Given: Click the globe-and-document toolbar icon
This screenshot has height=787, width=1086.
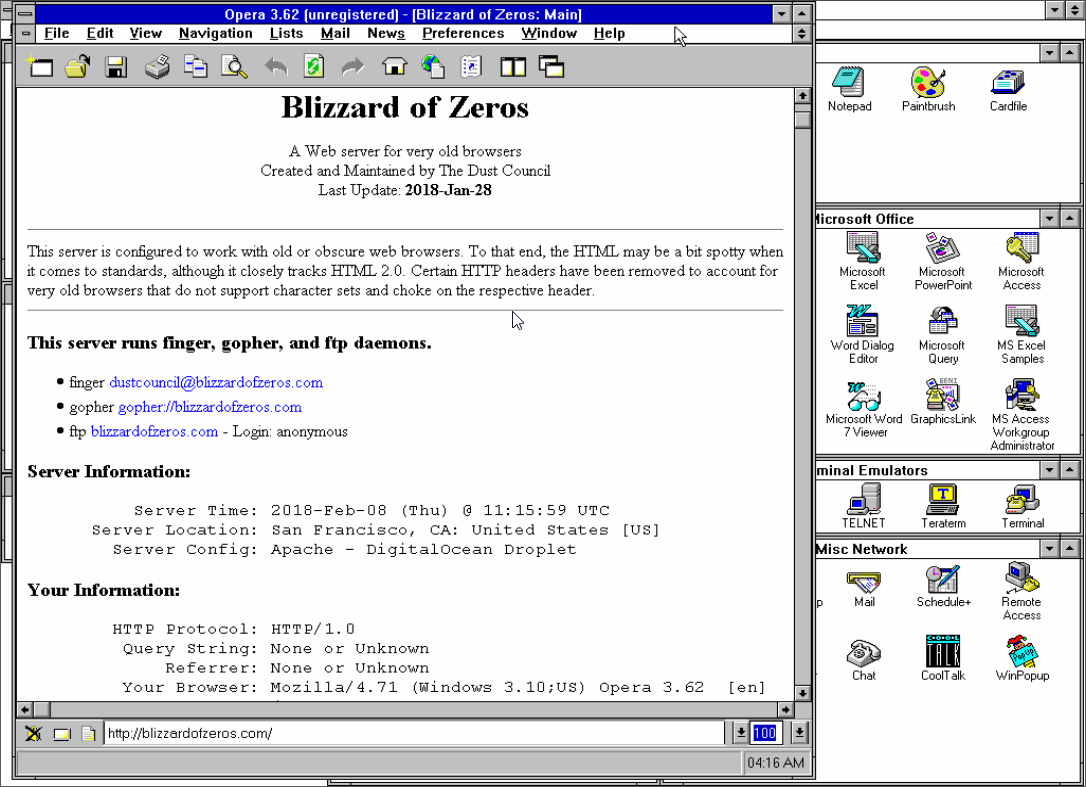Looking at the screenshot, I should [x=433, y=67].
